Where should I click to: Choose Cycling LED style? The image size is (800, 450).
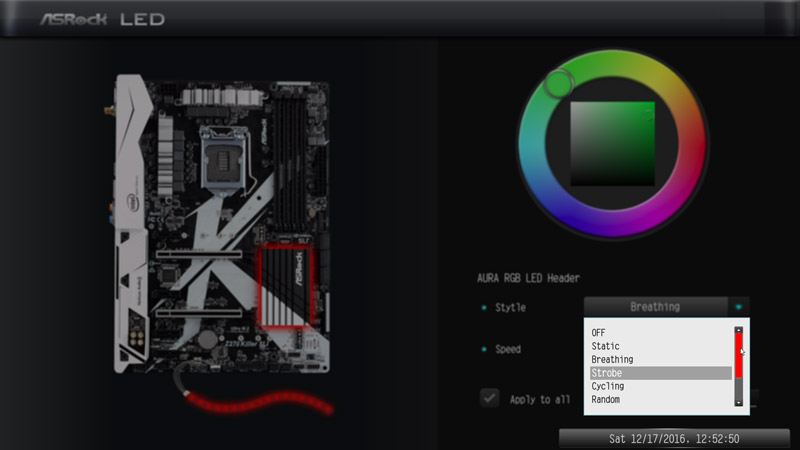tap(607, 386)
